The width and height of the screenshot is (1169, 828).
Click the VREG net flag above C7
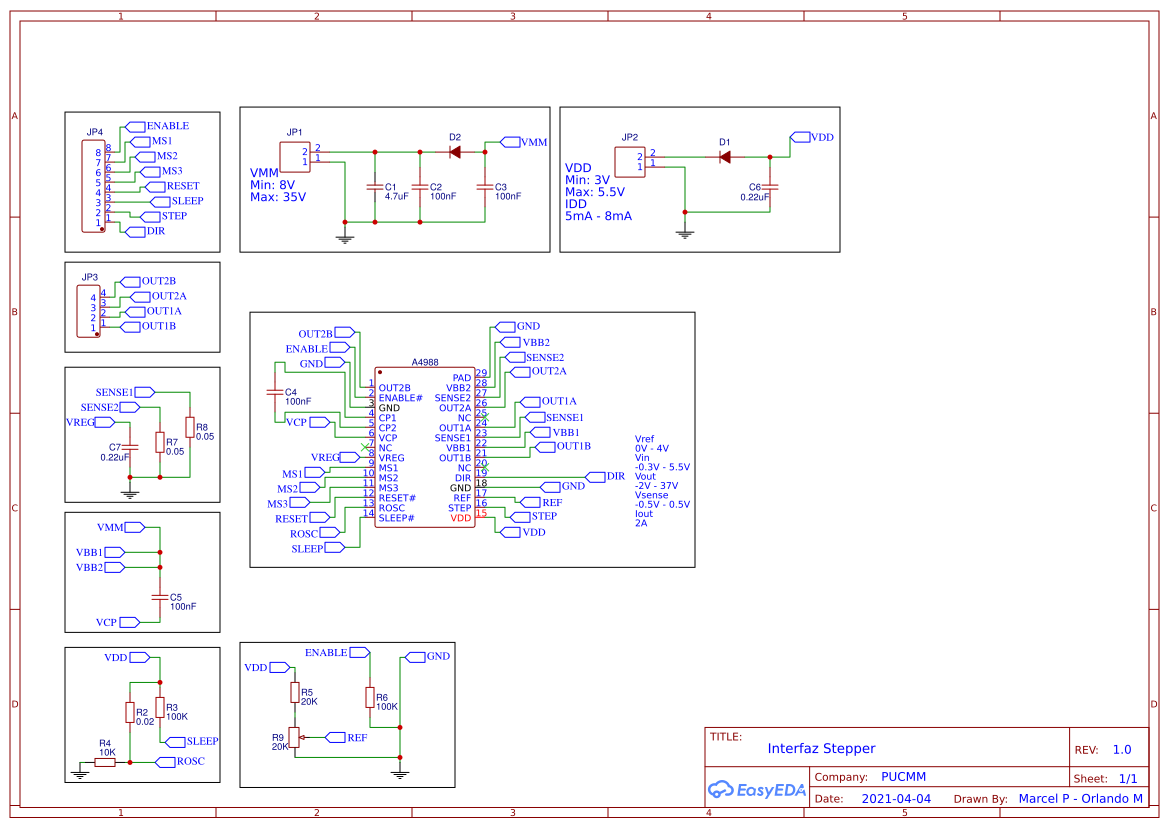(x=89, y=423)
